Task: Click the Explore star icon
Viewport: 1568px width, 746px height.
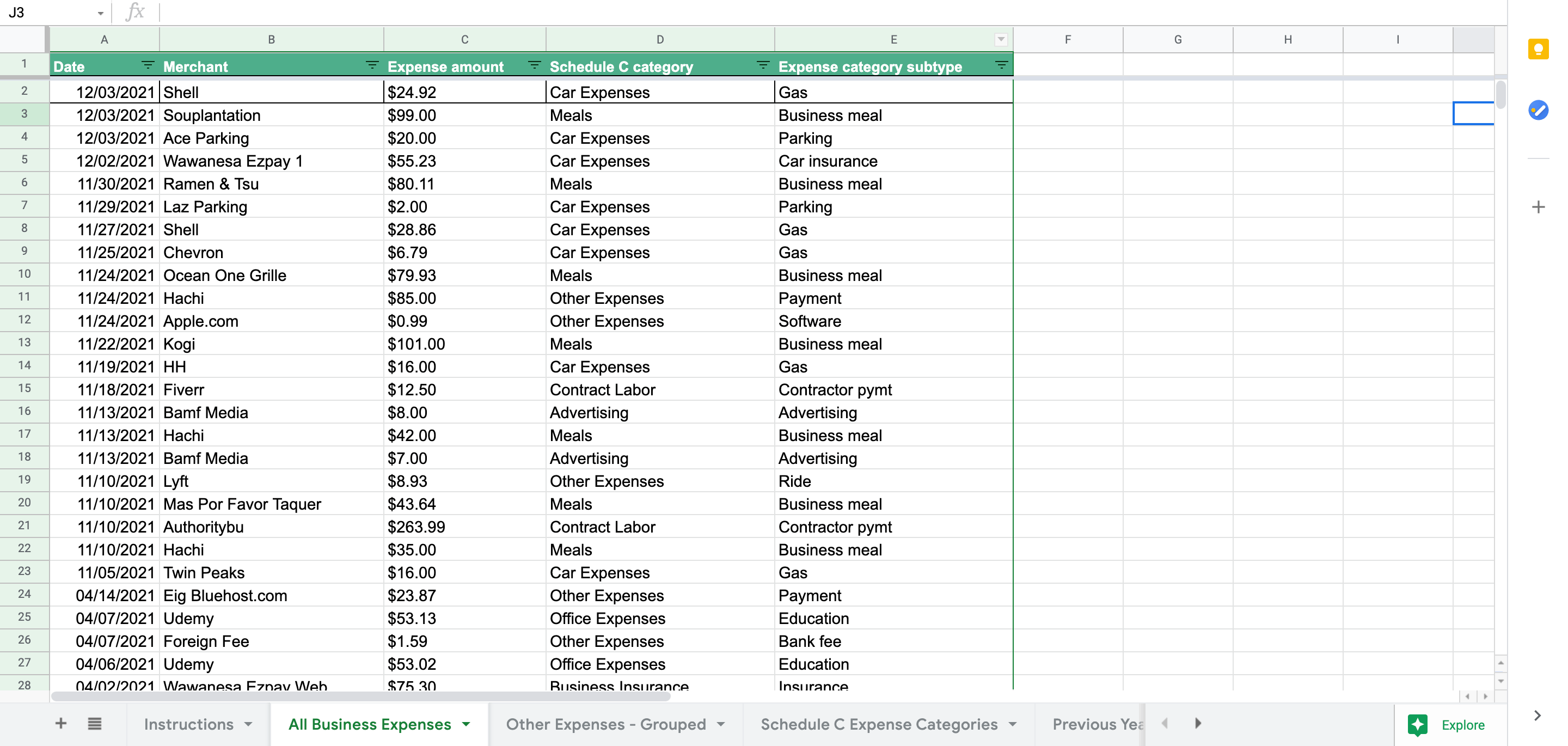Action: pos(1418,725)
